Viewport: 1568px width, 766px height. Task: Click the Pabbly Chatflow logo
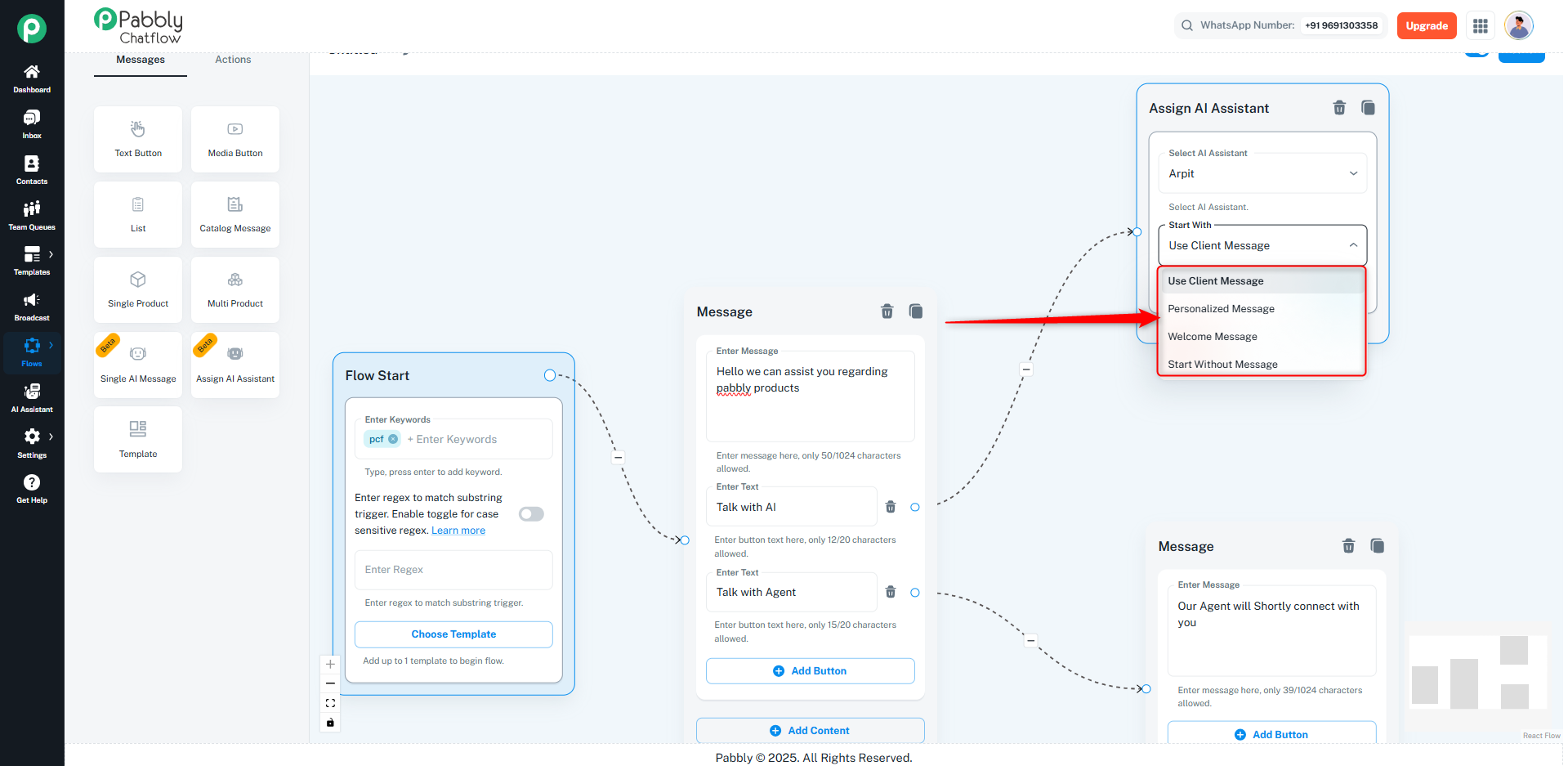pyautogui.click(x=139, y=26)
